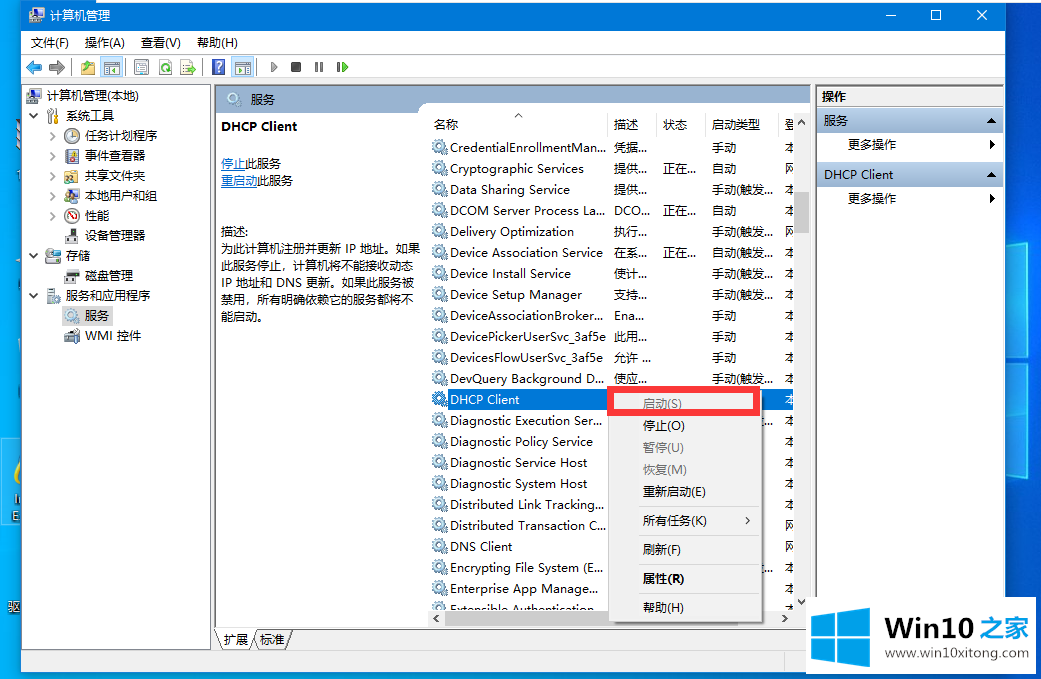Click the gear icon of Cryptographic Services

click(x=440, y=168)
